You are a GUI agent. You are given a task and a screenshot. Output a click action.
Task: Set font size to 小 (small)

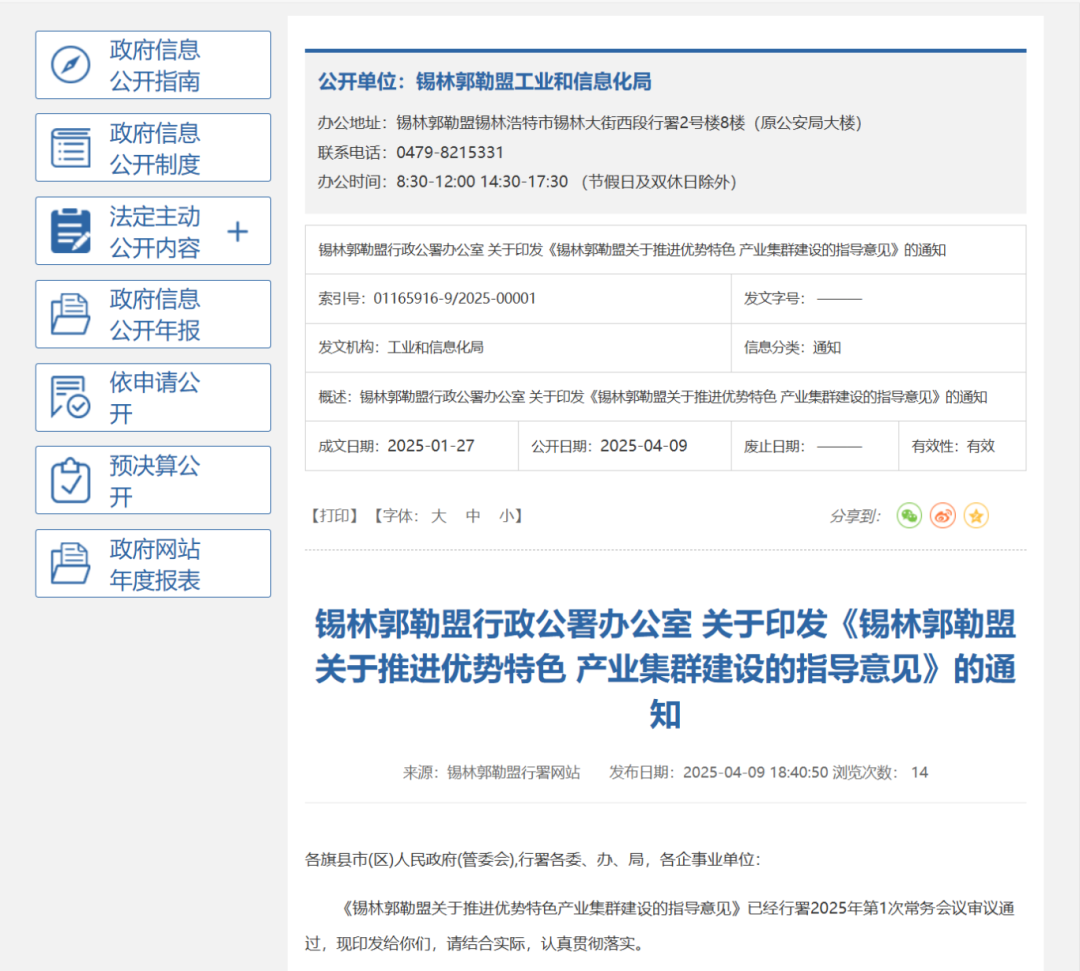[507, 516]
